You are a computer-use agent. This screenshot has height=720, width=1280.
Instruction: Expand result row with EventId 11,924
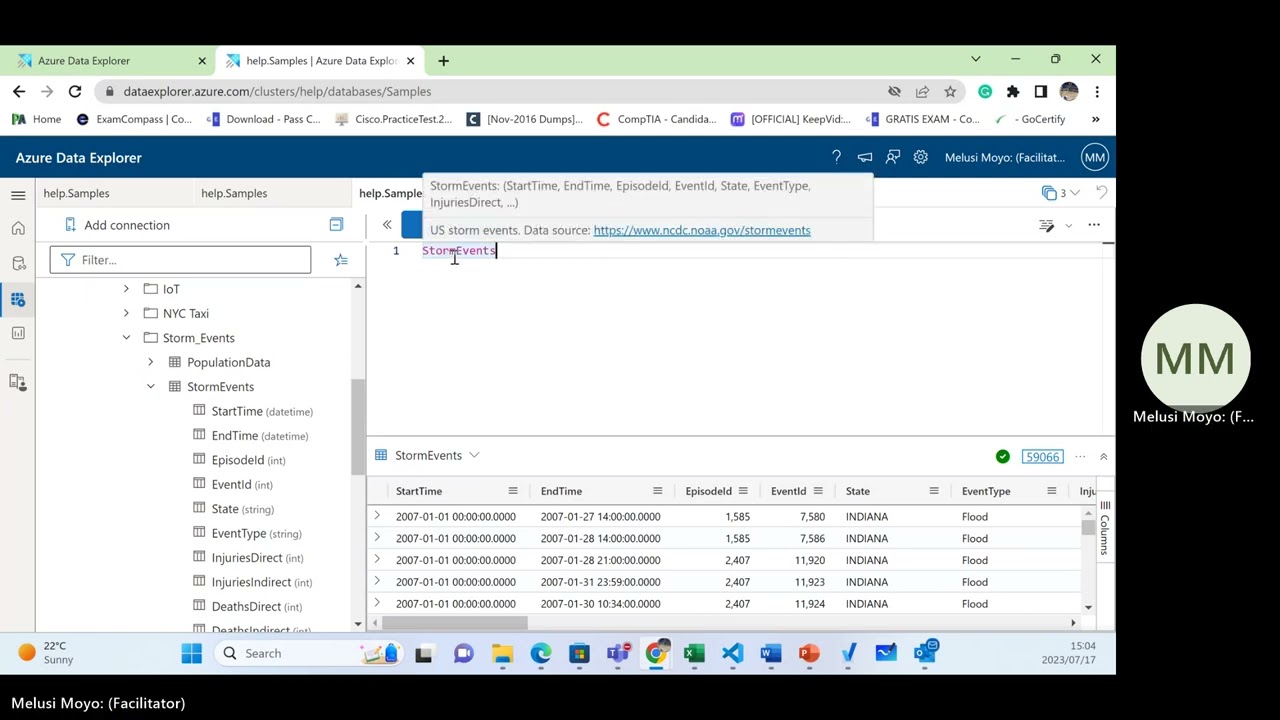point(377,604)
